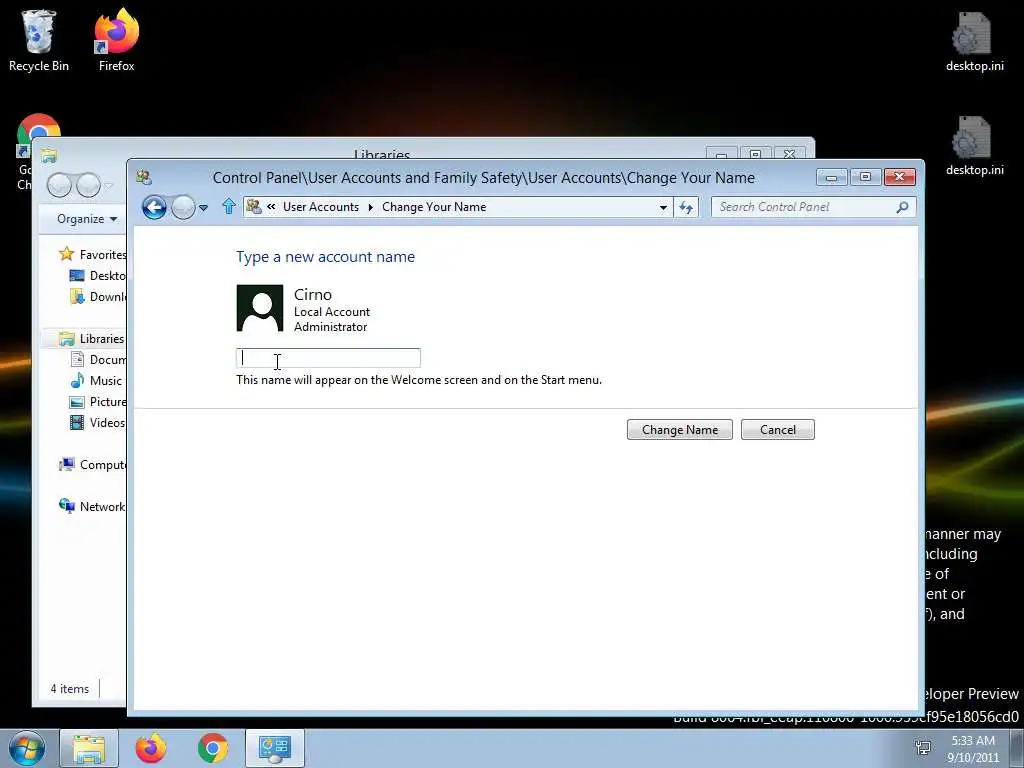Click the magnifier icon in search box
The image size is (1024, 768).
[x=903, y=207]
